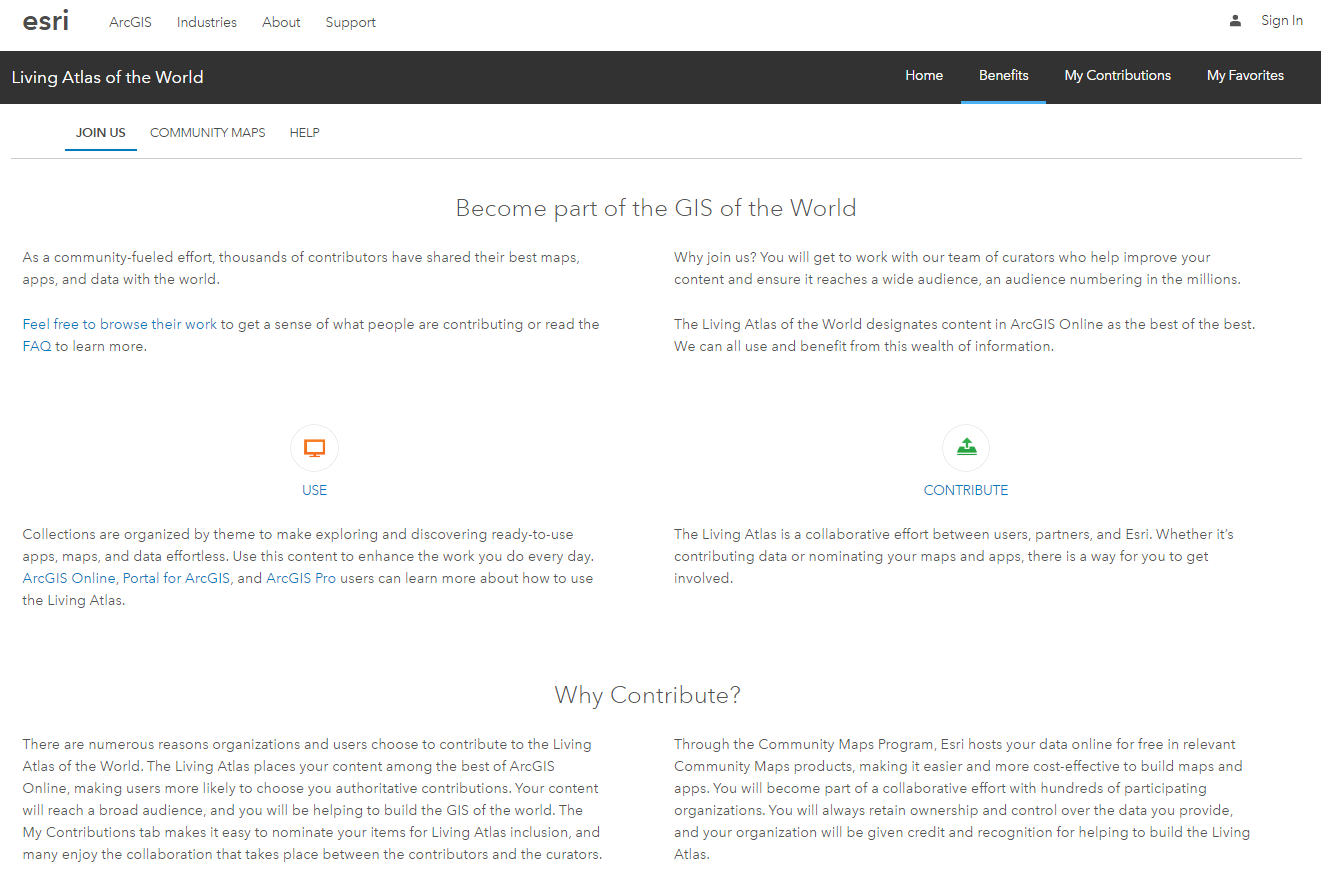1321x896 pixels.
Task: Follow 'Feel free to browse their work' link
Action: (120, 324)
